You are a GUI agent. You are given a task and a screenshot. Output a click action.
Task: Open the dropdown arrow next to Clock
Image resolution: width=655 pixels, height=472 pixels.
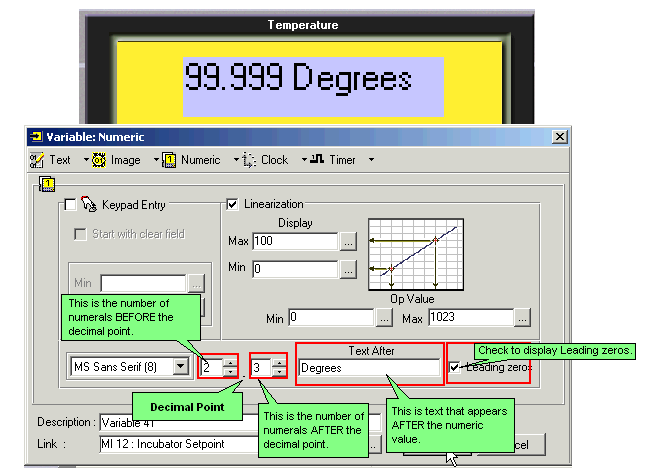(x=299, y=160)
